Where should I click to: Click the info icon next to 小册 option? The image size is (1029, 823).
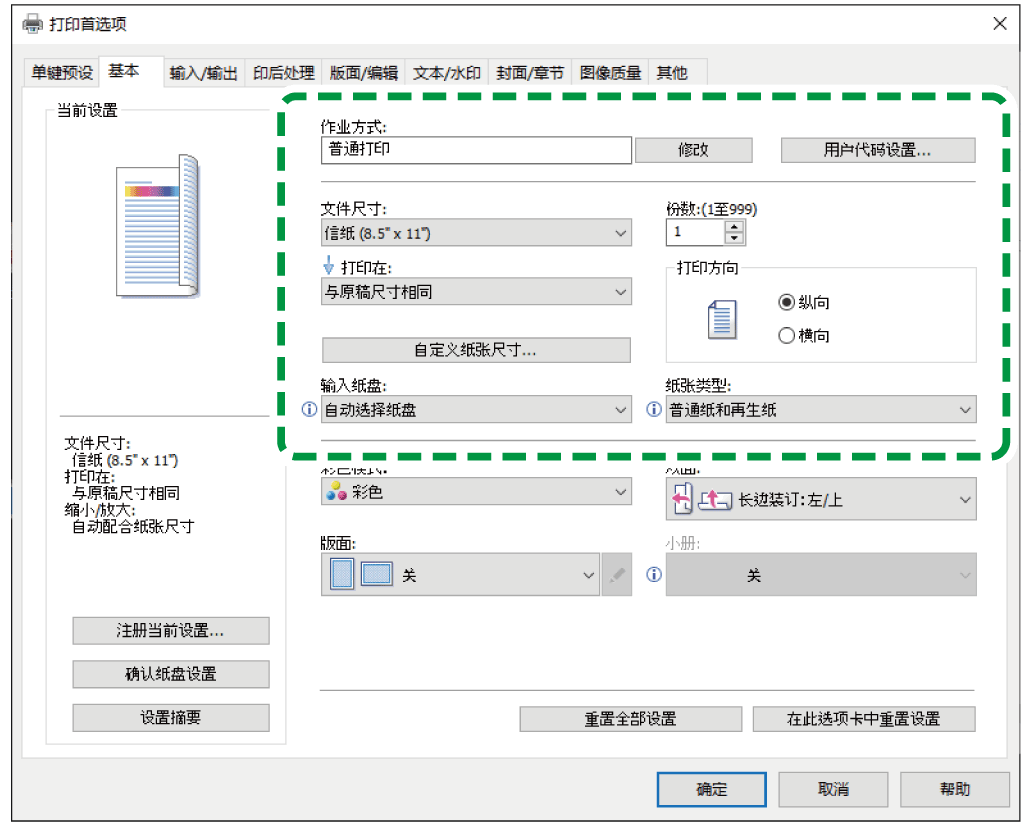[653, 575]
